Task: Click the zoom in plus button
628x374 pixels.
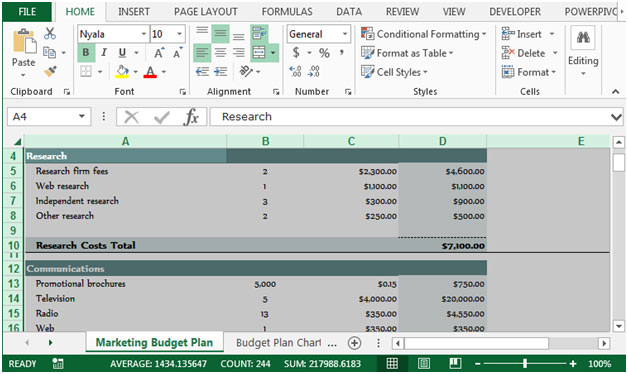Action: click(573, 364)
